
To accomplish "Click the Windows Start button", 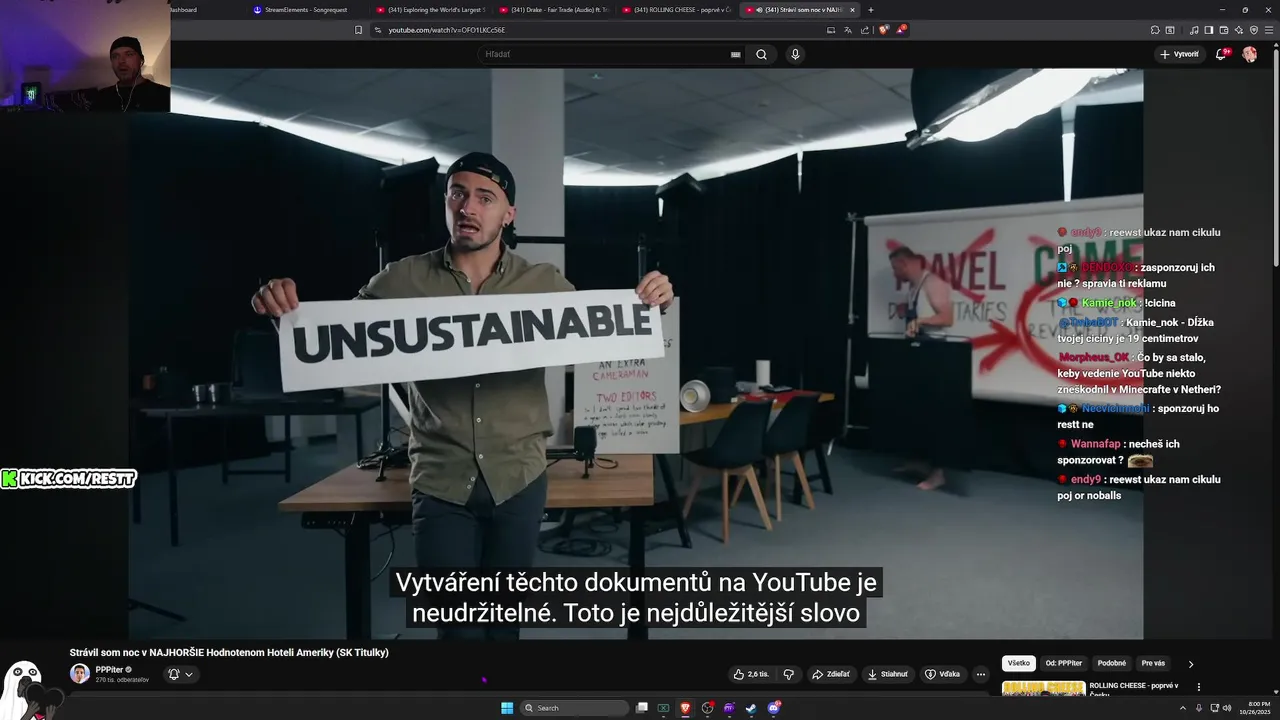I will pos(507,708).
